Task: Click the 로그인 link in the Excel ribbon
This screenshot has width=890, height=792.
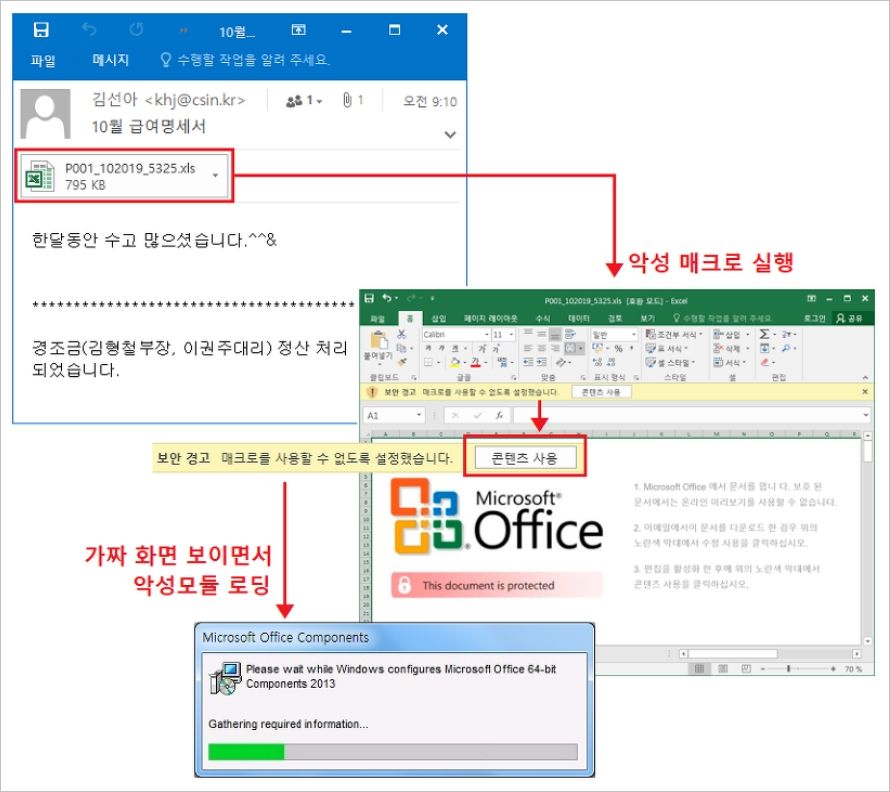Action: (815, 319)
